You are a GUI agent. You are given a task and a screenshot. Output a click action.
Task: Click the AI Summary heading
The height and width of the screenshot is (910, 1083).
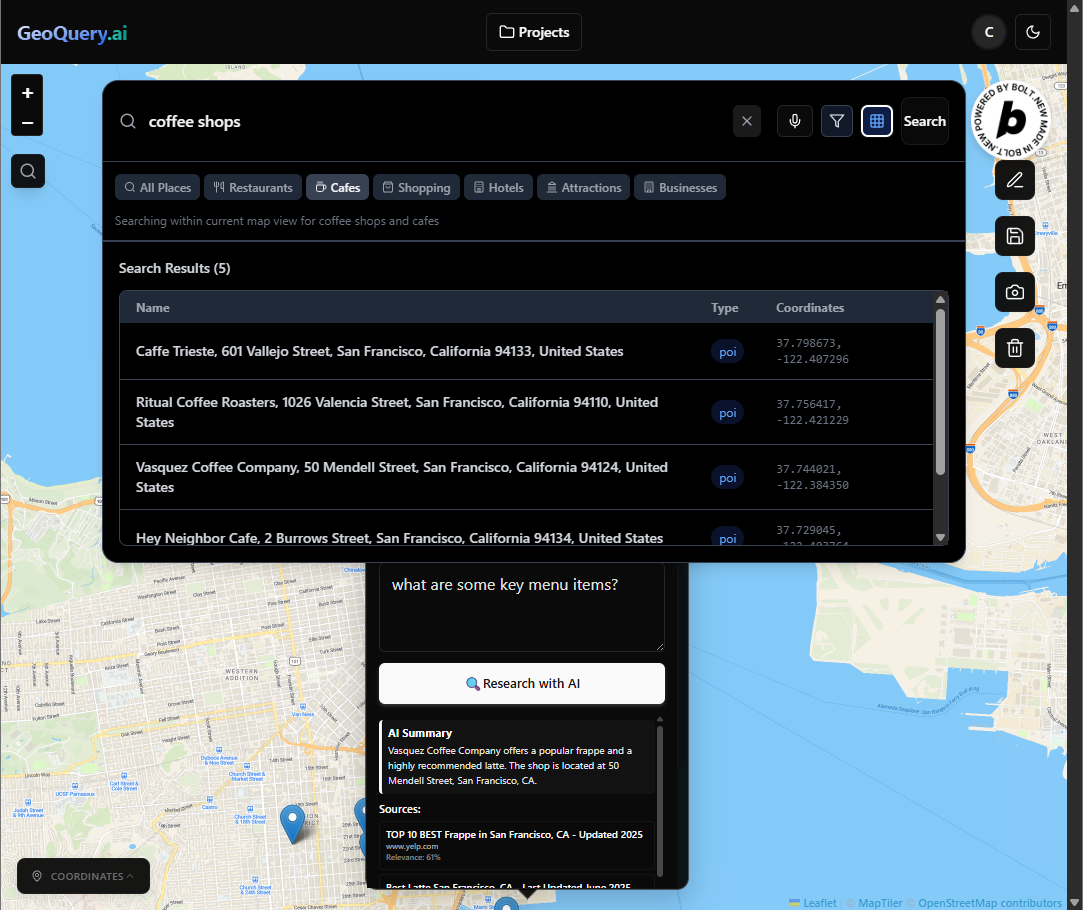pos(420,733)
